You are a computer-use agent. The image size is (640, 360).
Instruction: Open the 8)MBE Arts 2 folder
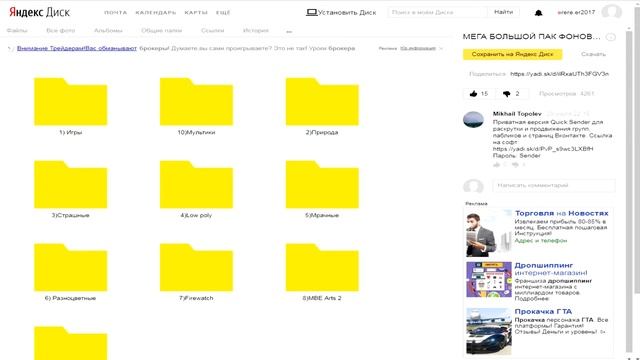coord(322,267)
